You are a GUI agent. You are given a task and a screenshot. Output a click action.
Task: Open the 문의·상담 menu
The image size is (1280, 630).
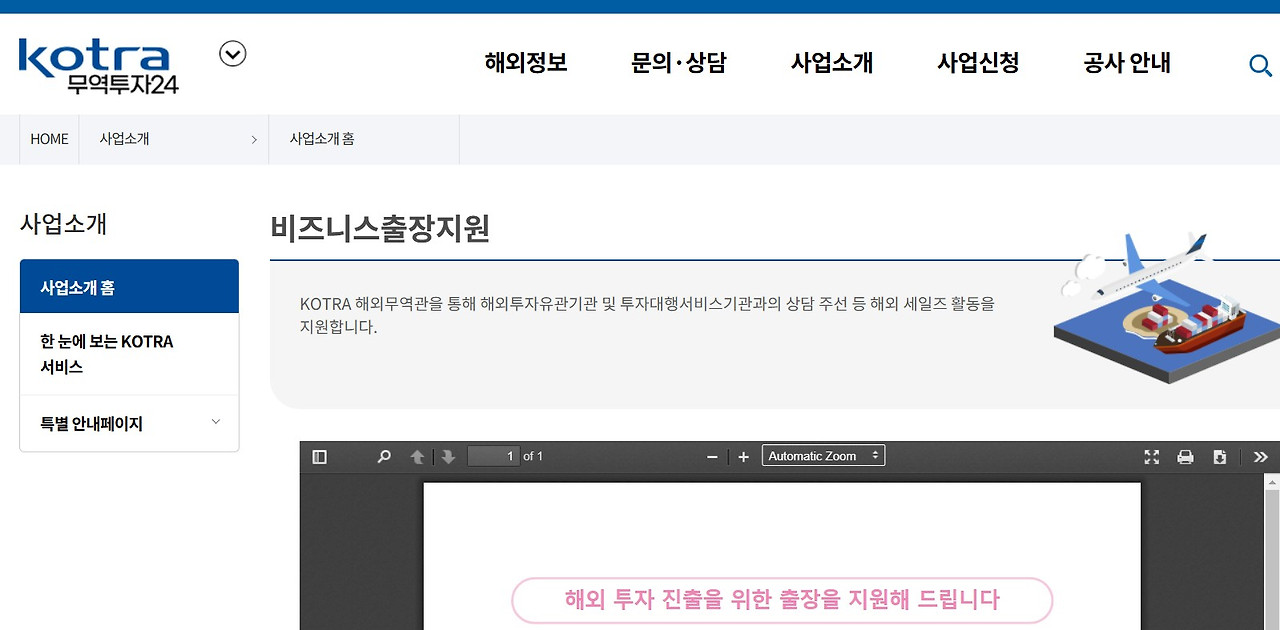point(679,63)
